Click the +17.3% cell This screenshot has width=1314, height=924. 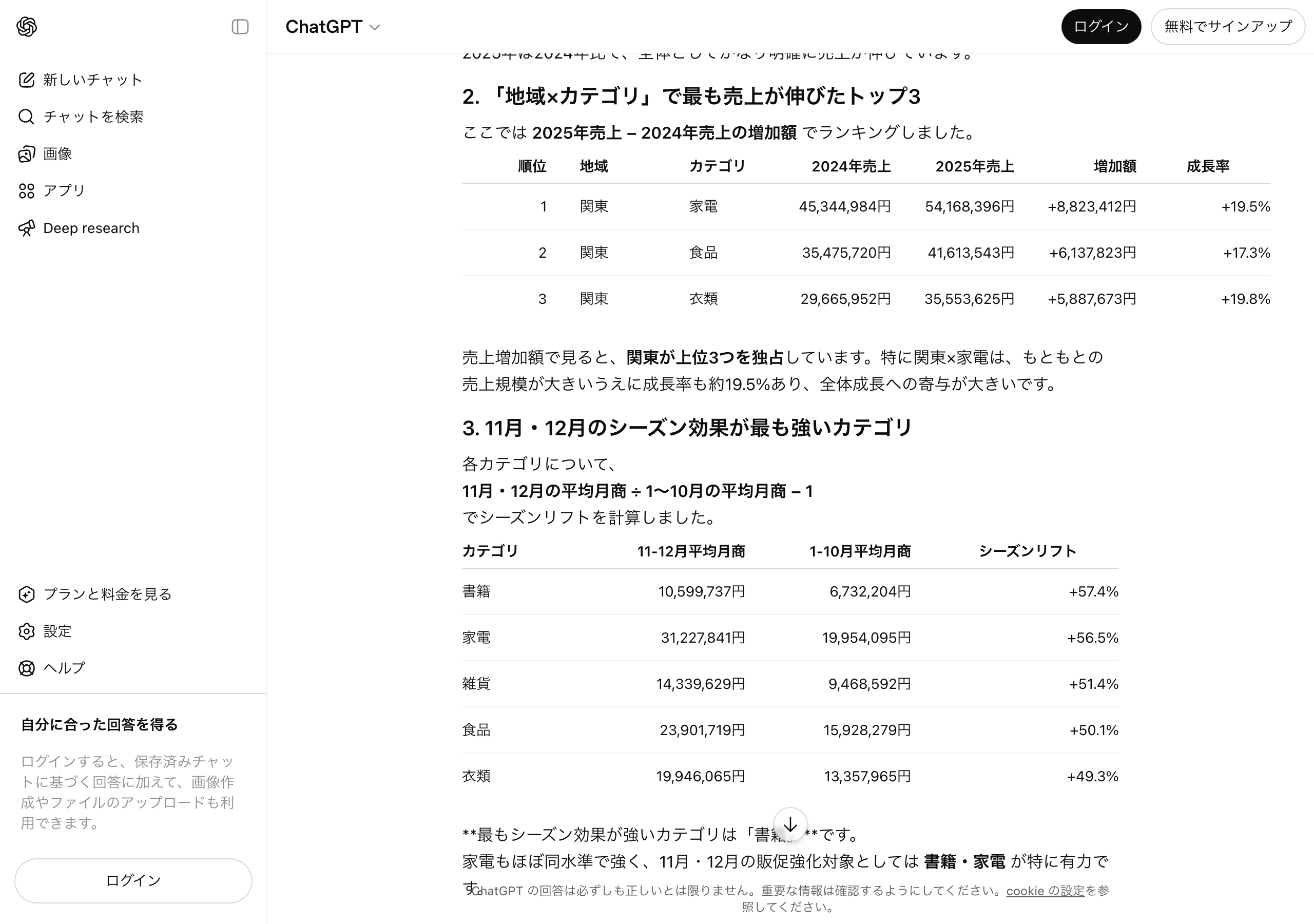1246,253
